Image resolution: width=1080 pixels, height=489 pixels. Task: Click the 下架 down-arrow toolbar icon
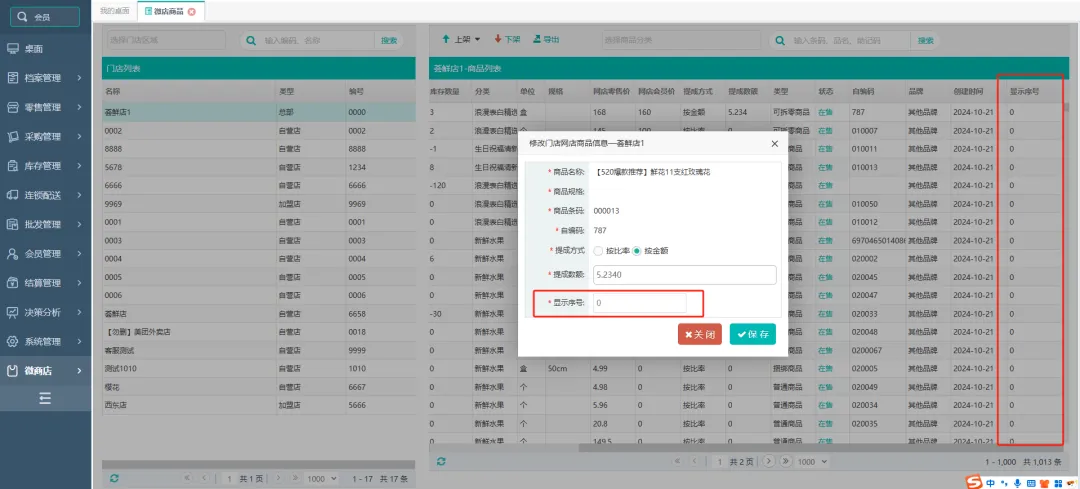[498, 40]
